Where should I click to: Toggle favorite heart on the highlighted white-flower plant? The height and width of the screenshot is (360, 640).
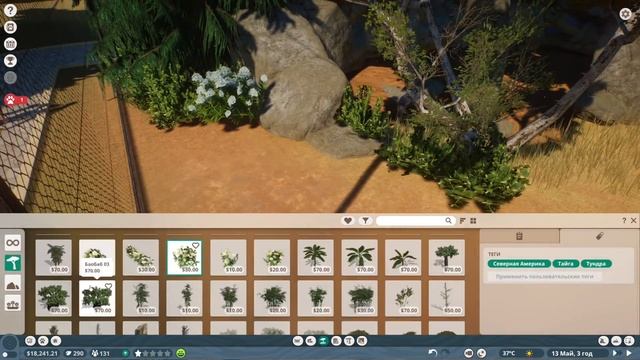pos(196,245)
